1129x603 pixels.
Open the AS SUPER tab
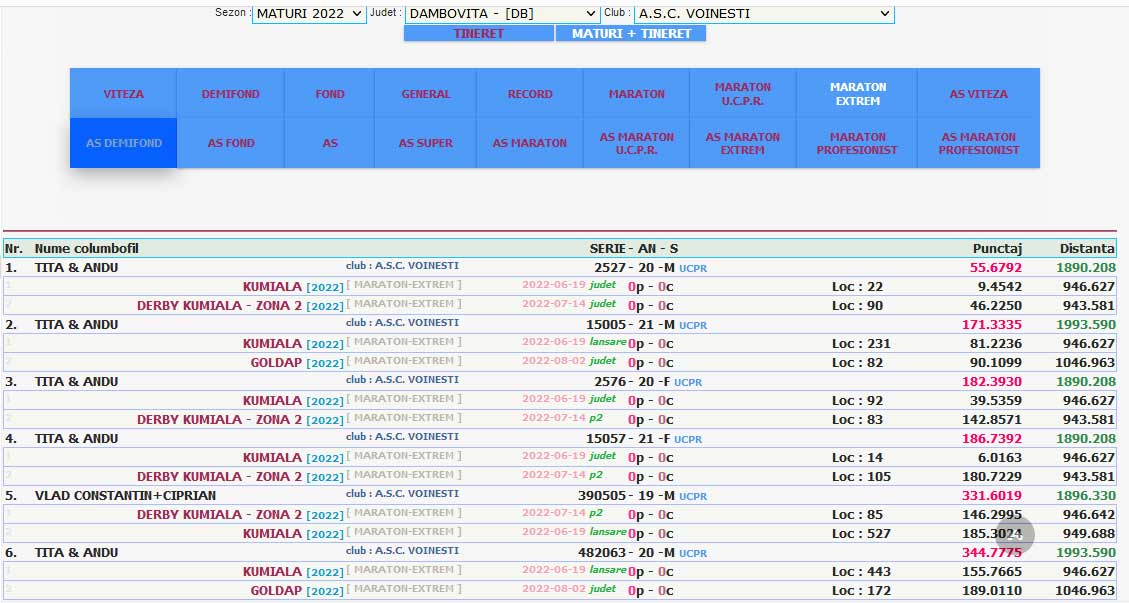coord(426,143)
